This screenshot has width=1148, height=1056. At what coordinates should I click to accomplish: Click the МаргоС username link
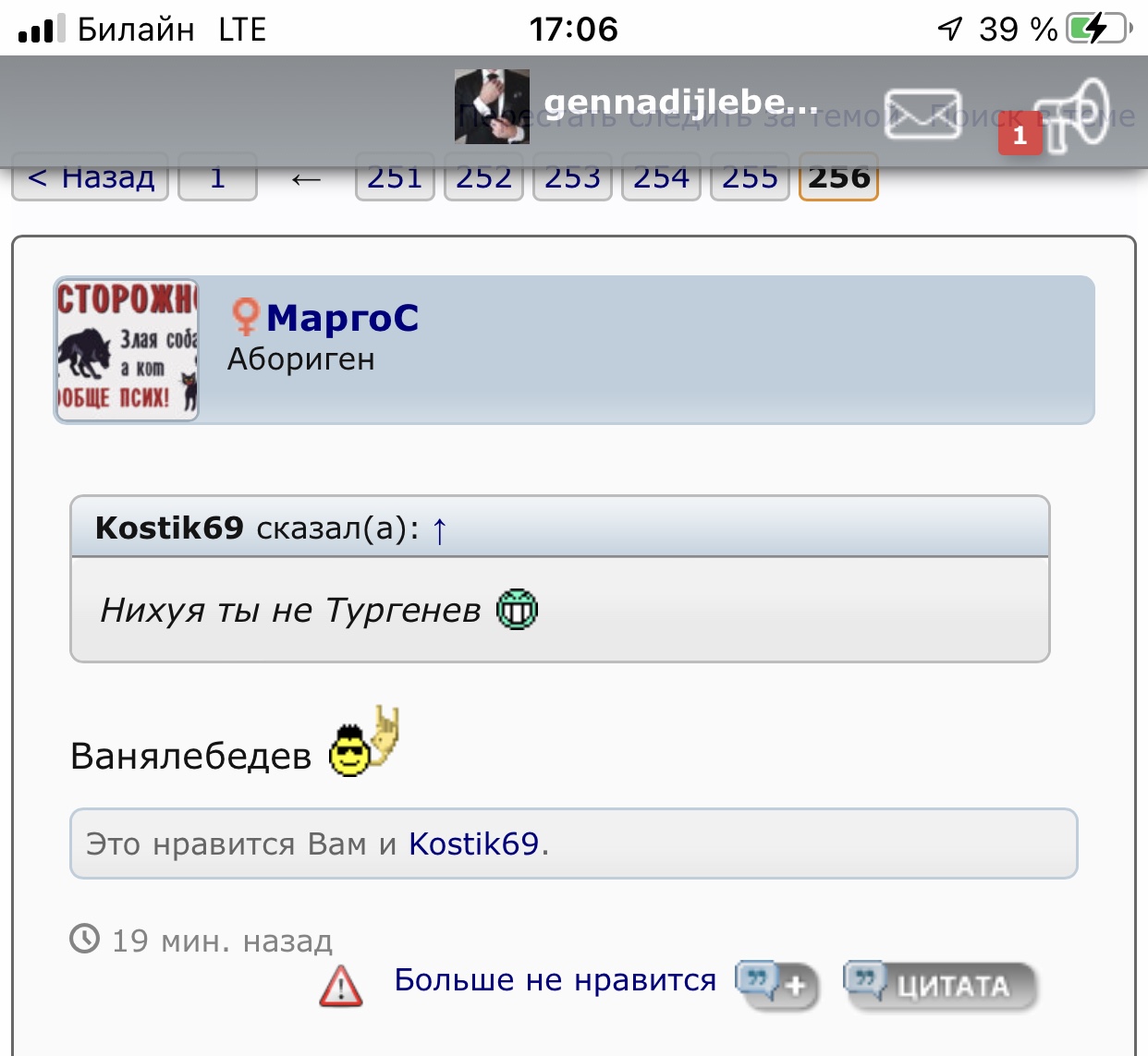click(342, 317)
